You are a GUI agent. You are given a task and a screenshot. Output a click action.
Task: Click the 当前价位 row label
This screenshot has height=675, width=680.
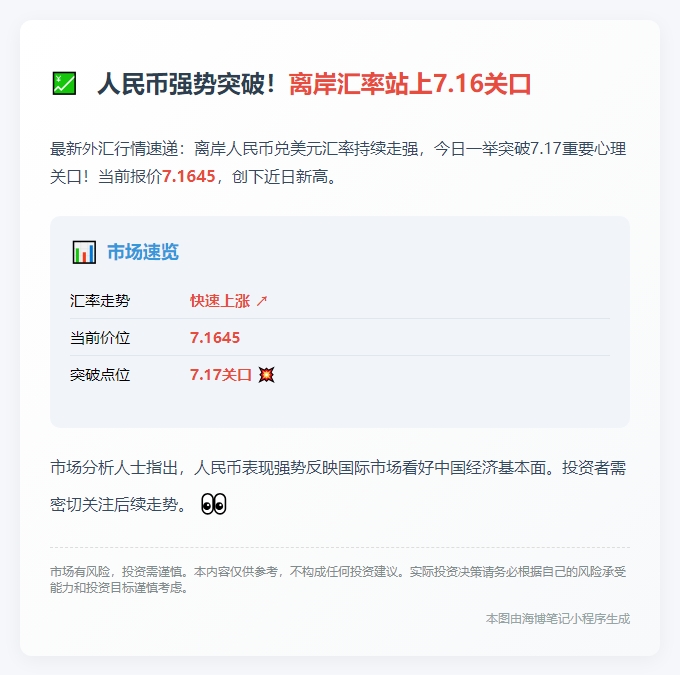pos(100,338)
